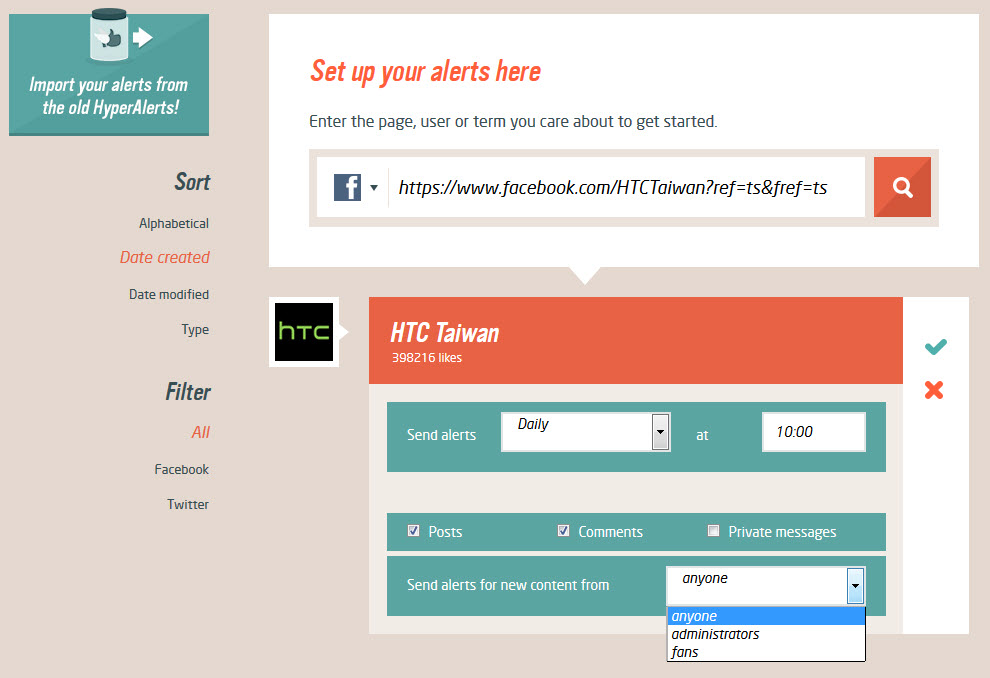The height and width of the screenshot is (678, 990).
Task: Click the HTC logo thumbnail
Action: coord(304,332)
